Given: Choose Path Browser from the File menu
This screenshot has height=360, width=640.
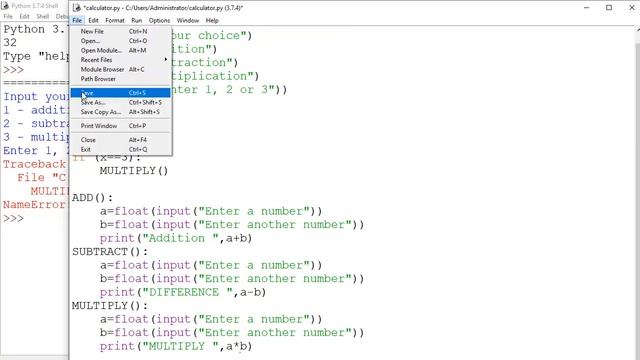Looking at the screenshot, I should [120, 79].
